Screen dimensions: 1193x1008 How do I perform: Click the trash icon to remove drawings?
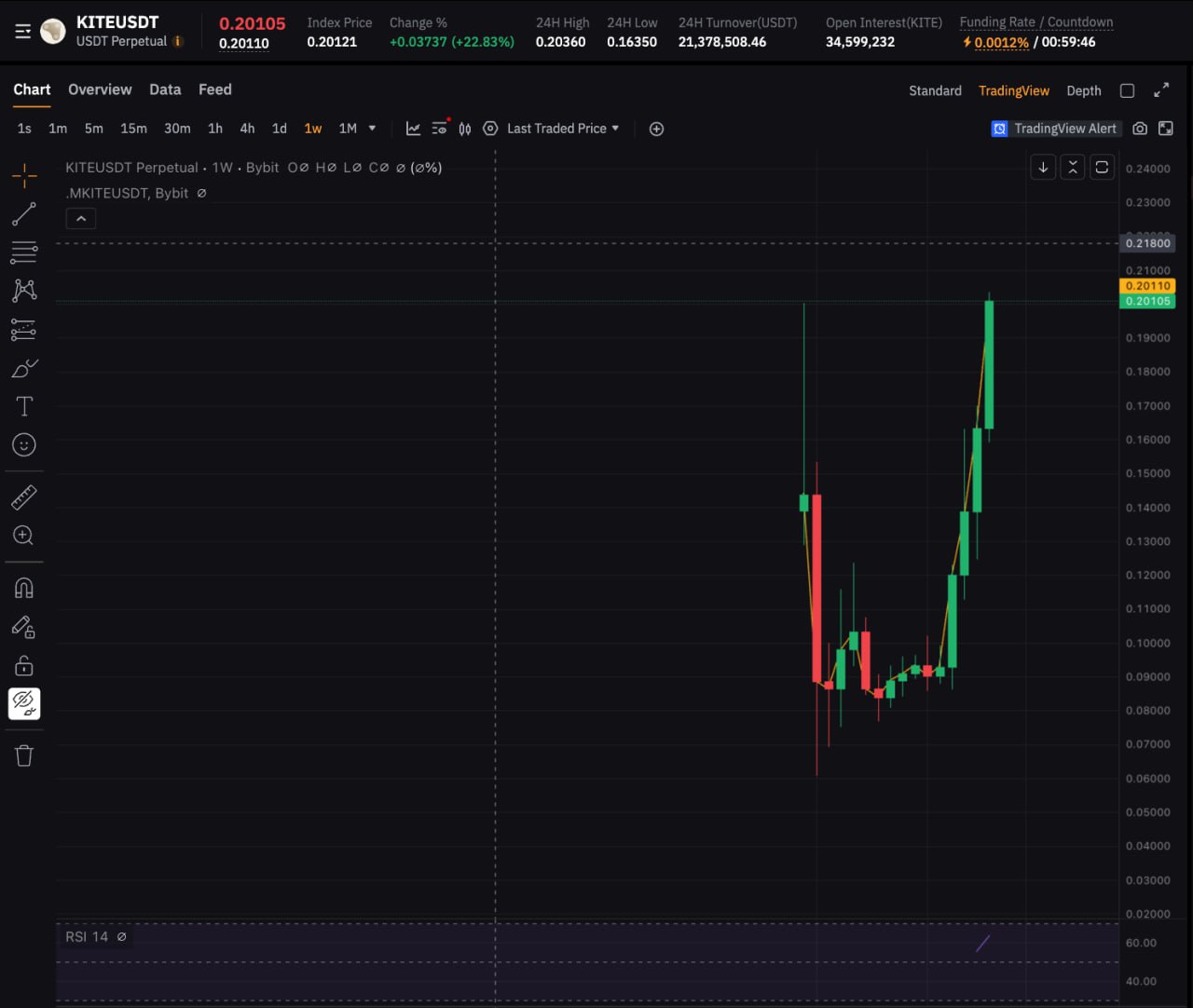point(24,756)
